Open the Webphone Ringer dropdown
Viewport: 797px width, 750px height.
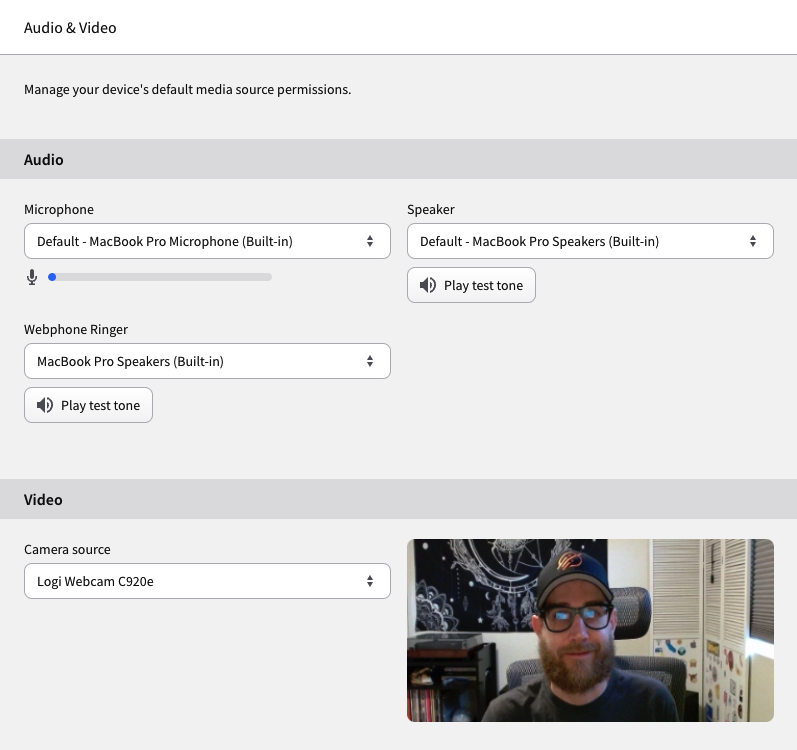coord(207,361)
